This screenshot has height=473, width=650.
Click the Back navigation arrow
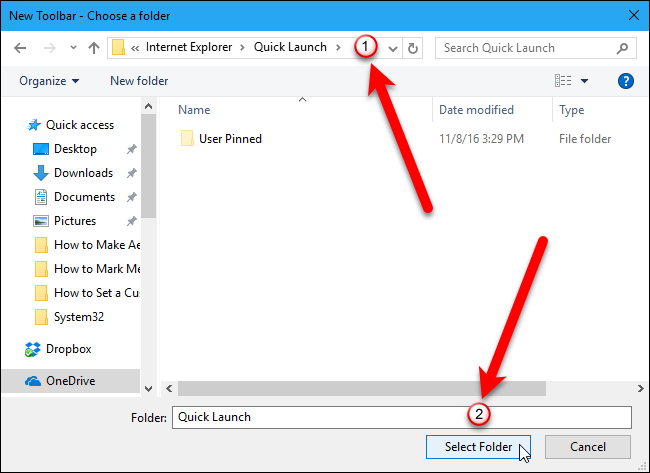pos(22,48)
